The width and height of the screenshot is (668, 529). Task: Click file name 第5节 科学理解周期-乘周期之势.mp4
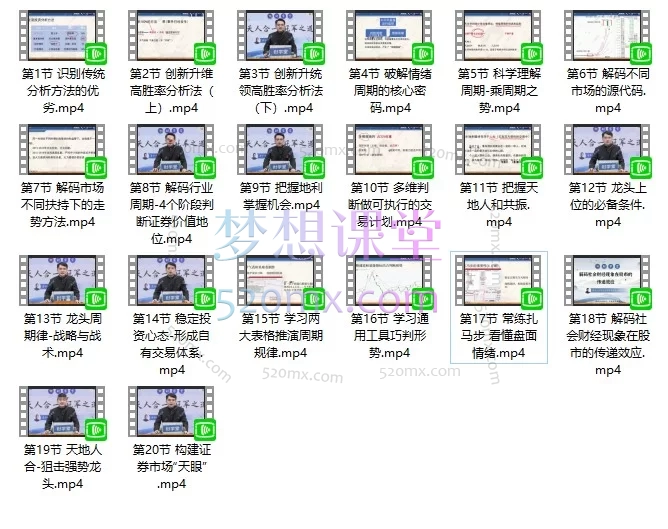pos(499,91)
